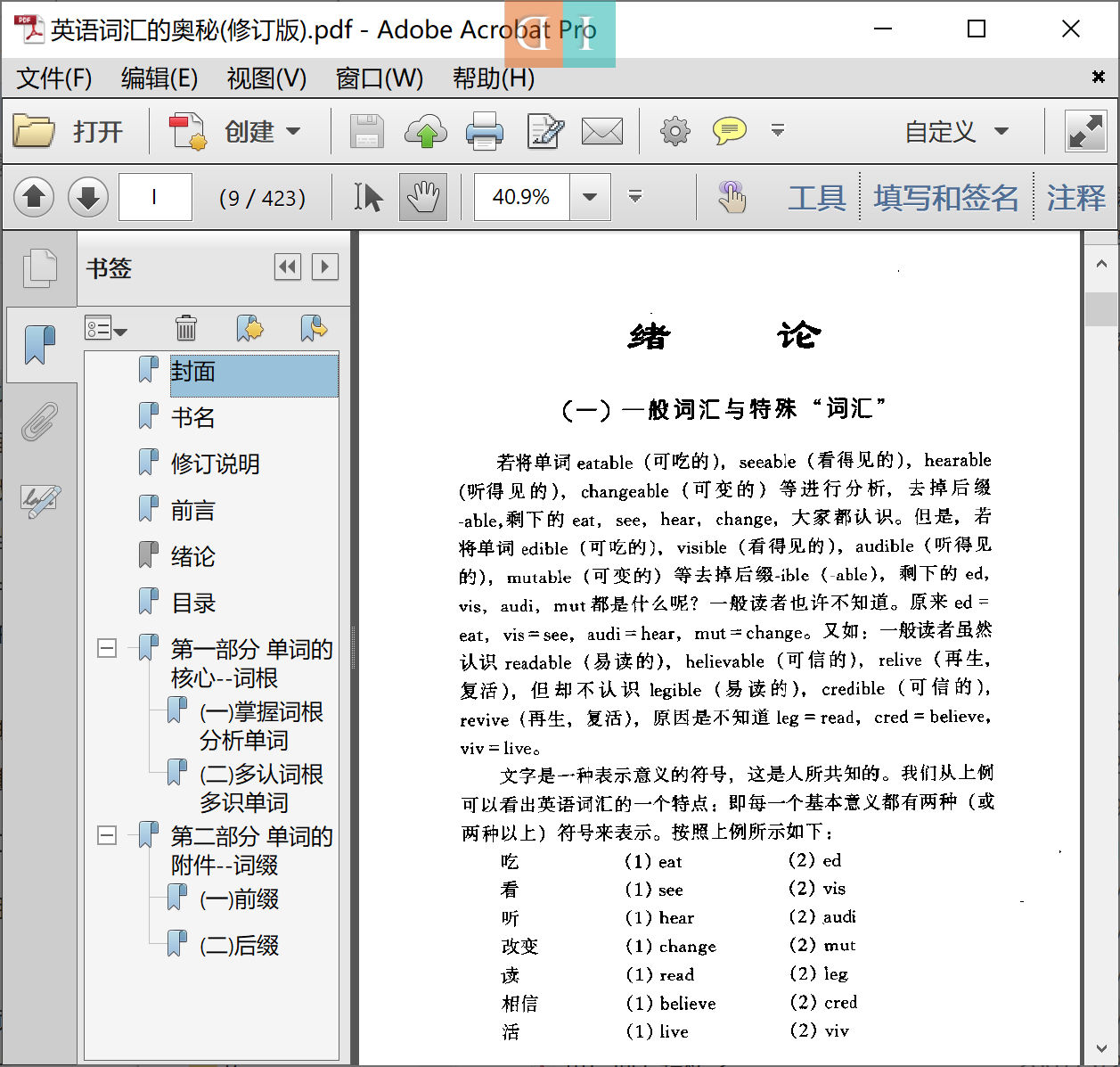Go to the (一)前缀 bookmark
The image size is (1120, 1067).
239,899
